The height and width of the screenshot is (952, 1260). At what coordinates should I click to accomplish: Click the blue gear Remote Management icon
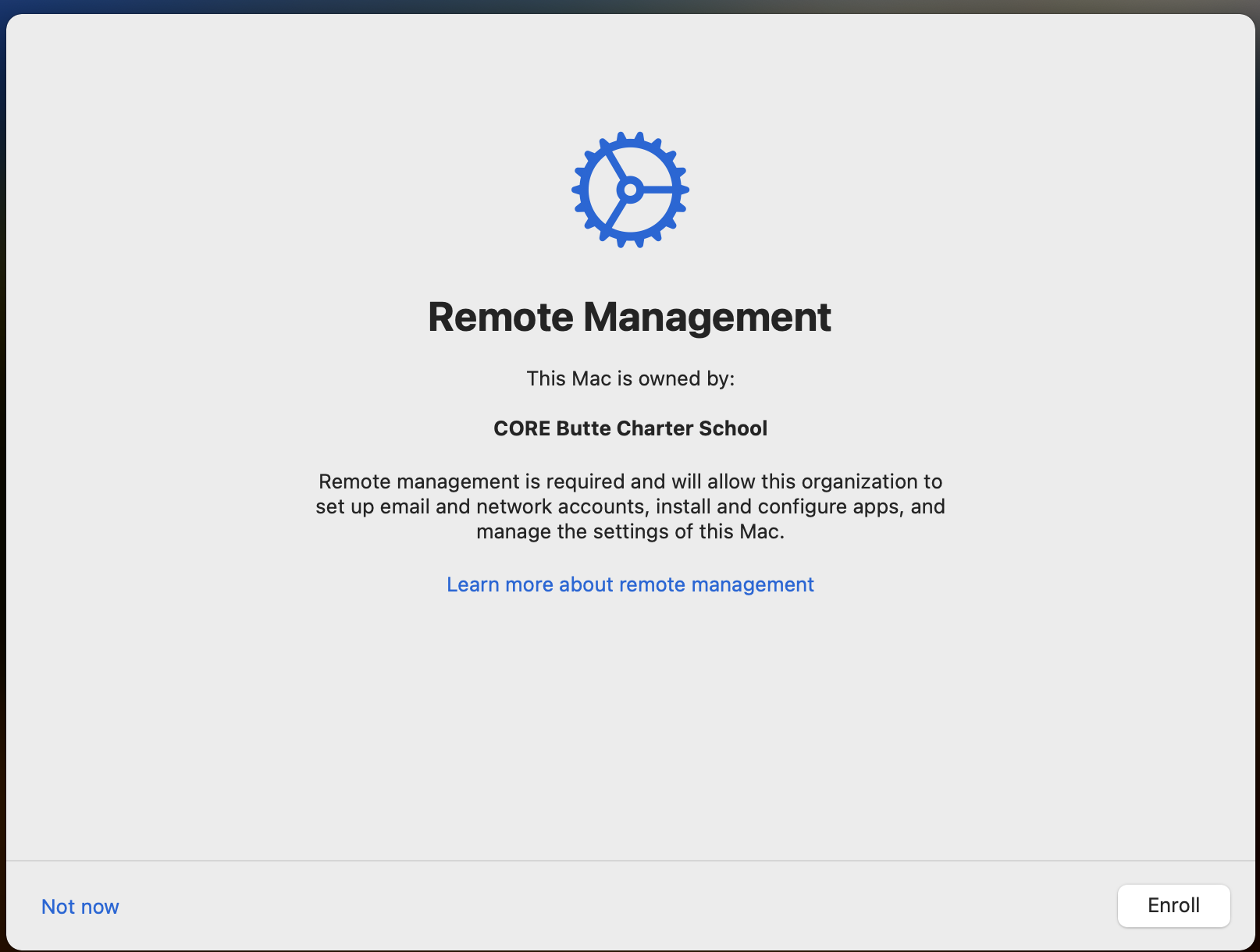630,190
